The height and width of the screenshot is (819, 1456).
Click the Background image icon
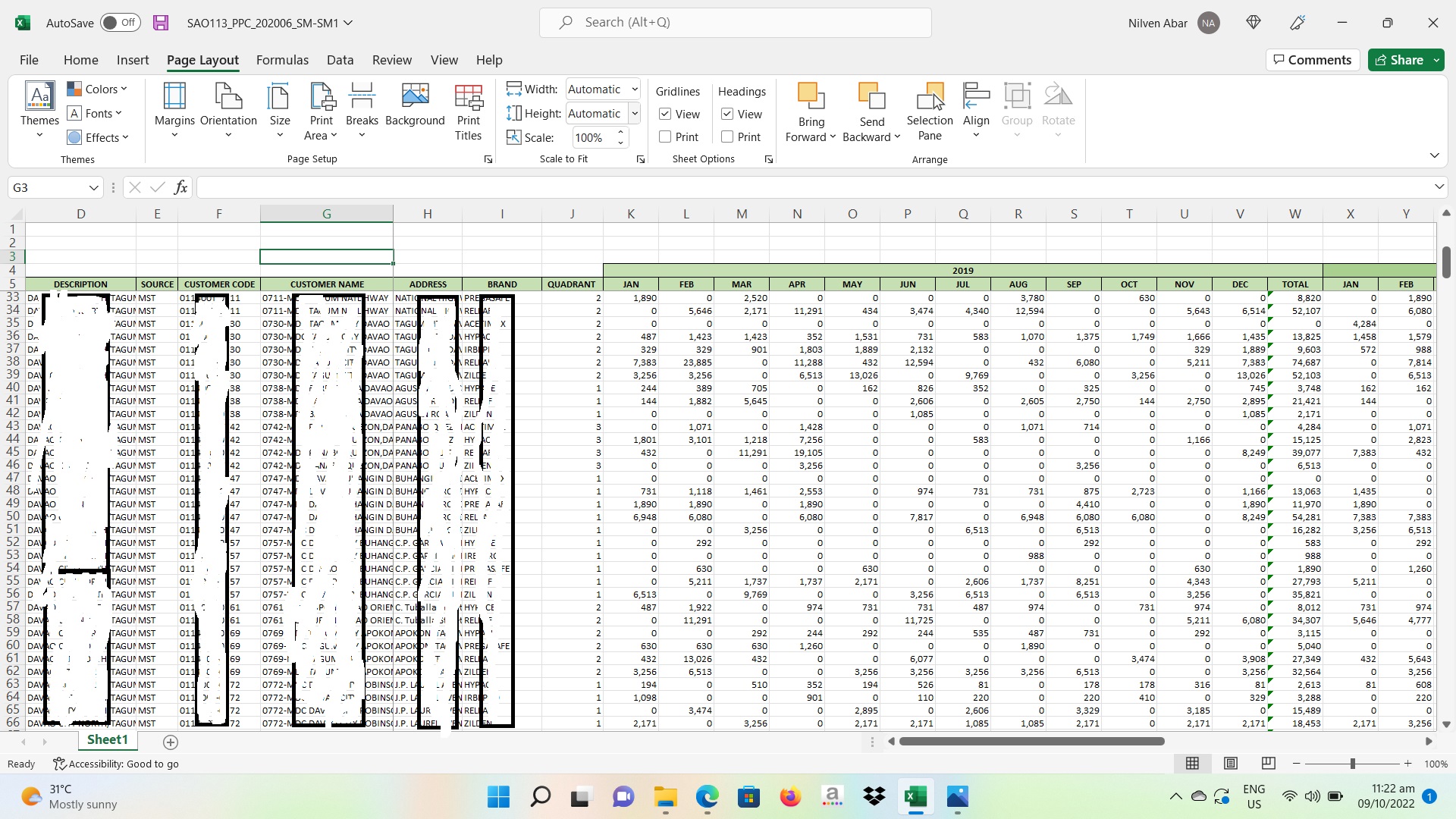tap(415, 97)
